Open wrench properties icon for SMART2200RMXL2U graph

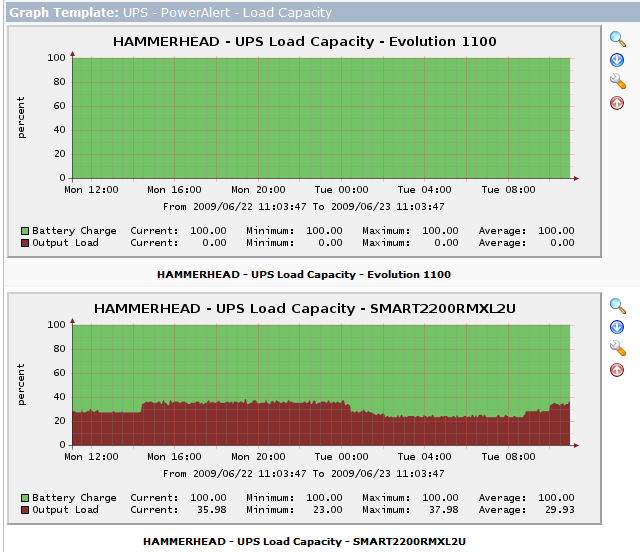click(618, 348)
